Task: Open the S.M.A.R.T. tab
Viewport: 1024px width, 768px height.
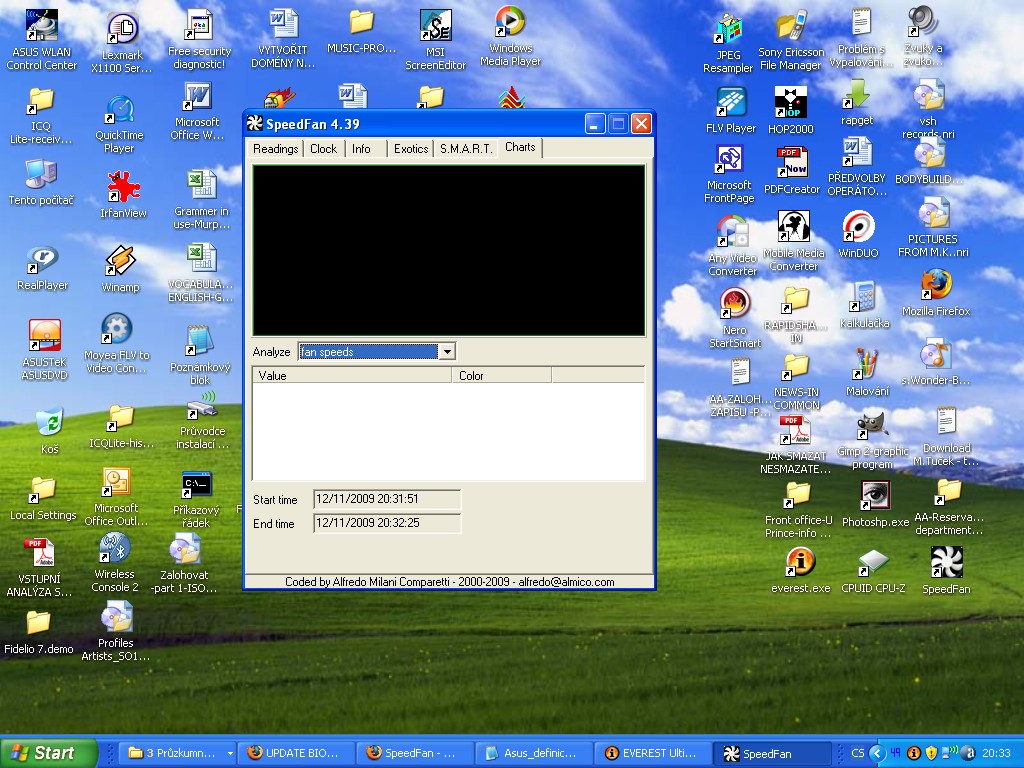Action: click(466, 149)
